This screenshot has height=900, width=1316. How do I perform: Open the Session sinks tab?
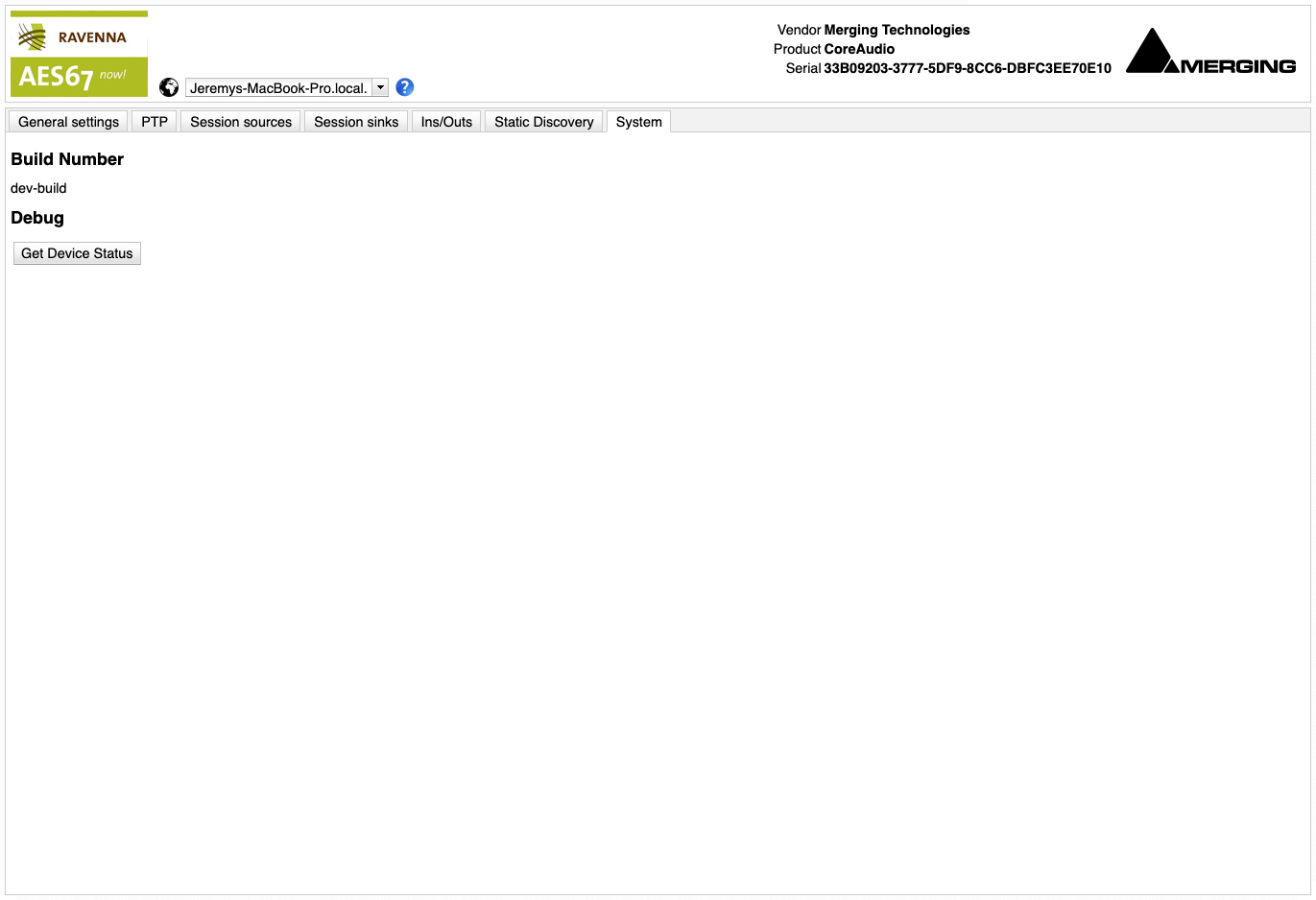pos(356,122)
